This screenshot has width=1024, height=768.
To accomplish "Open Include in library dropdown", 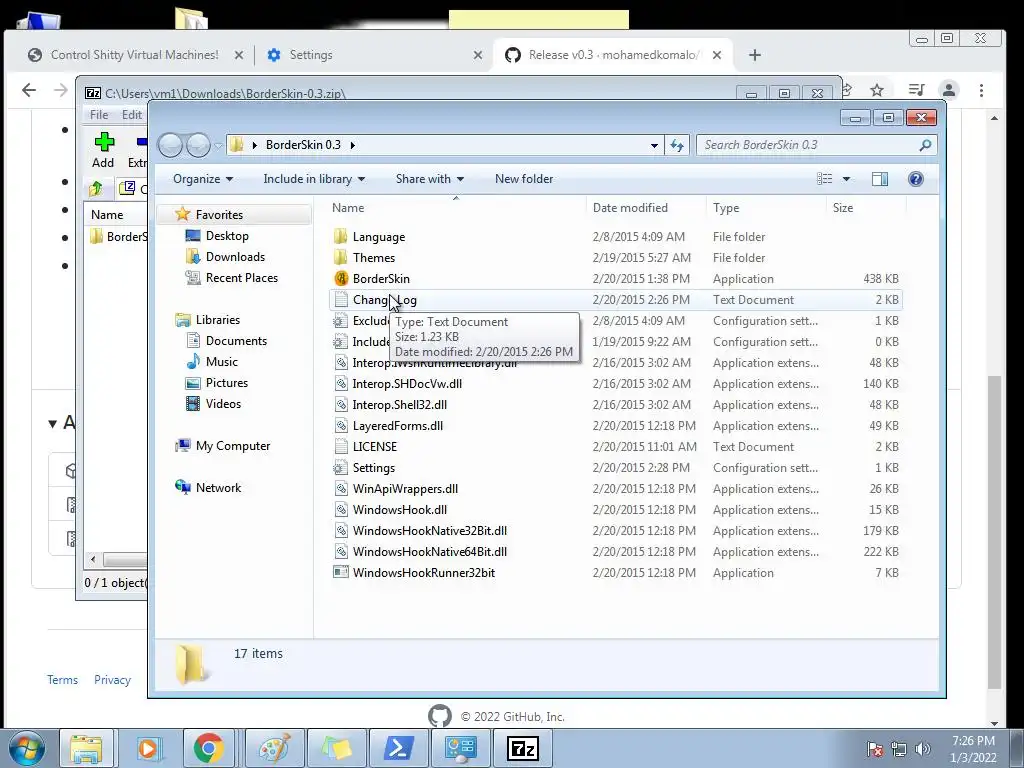I will (314, 179).
